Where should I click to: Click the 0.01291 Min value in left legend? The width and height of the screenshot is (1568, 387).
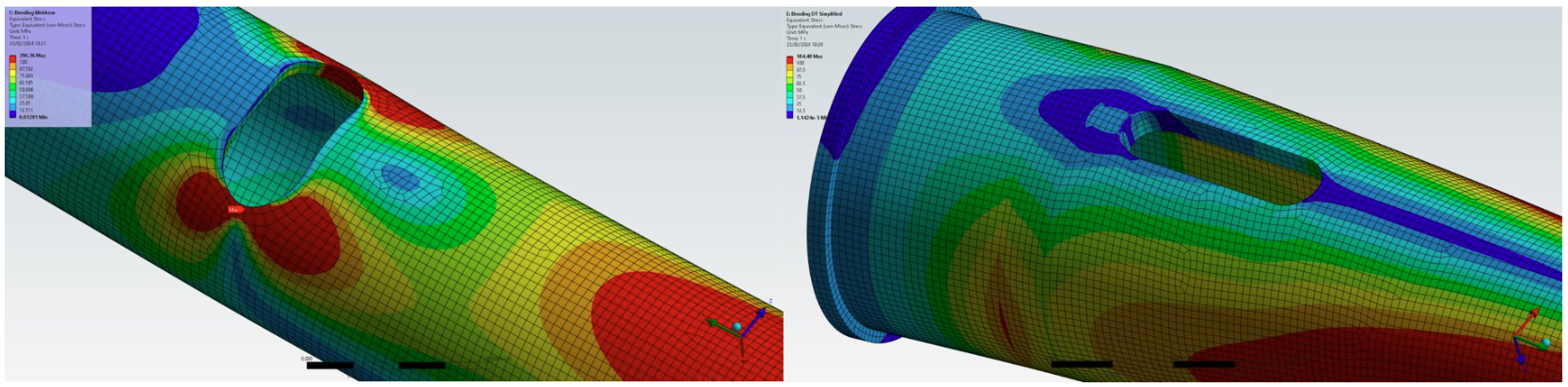(33, 117)
